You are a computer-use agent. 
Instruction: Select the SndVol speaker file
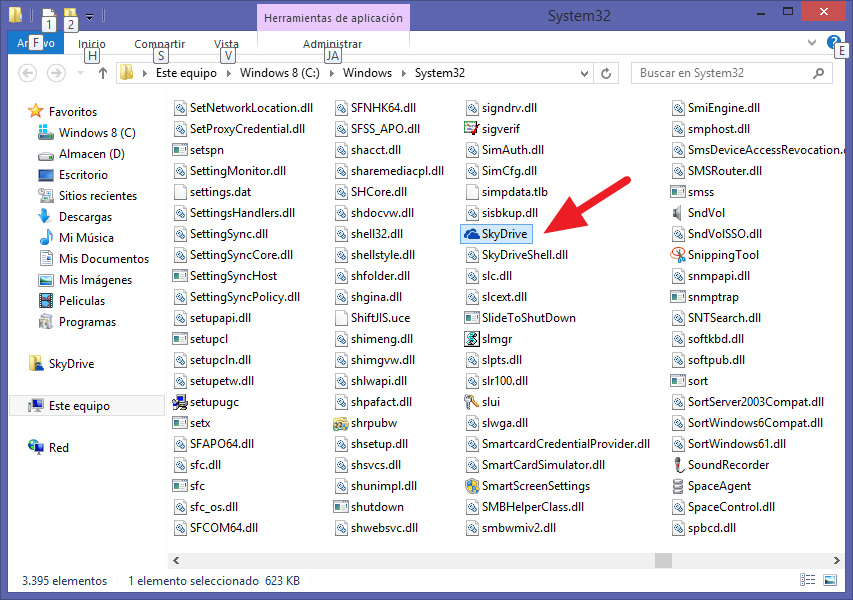[679, 213]
